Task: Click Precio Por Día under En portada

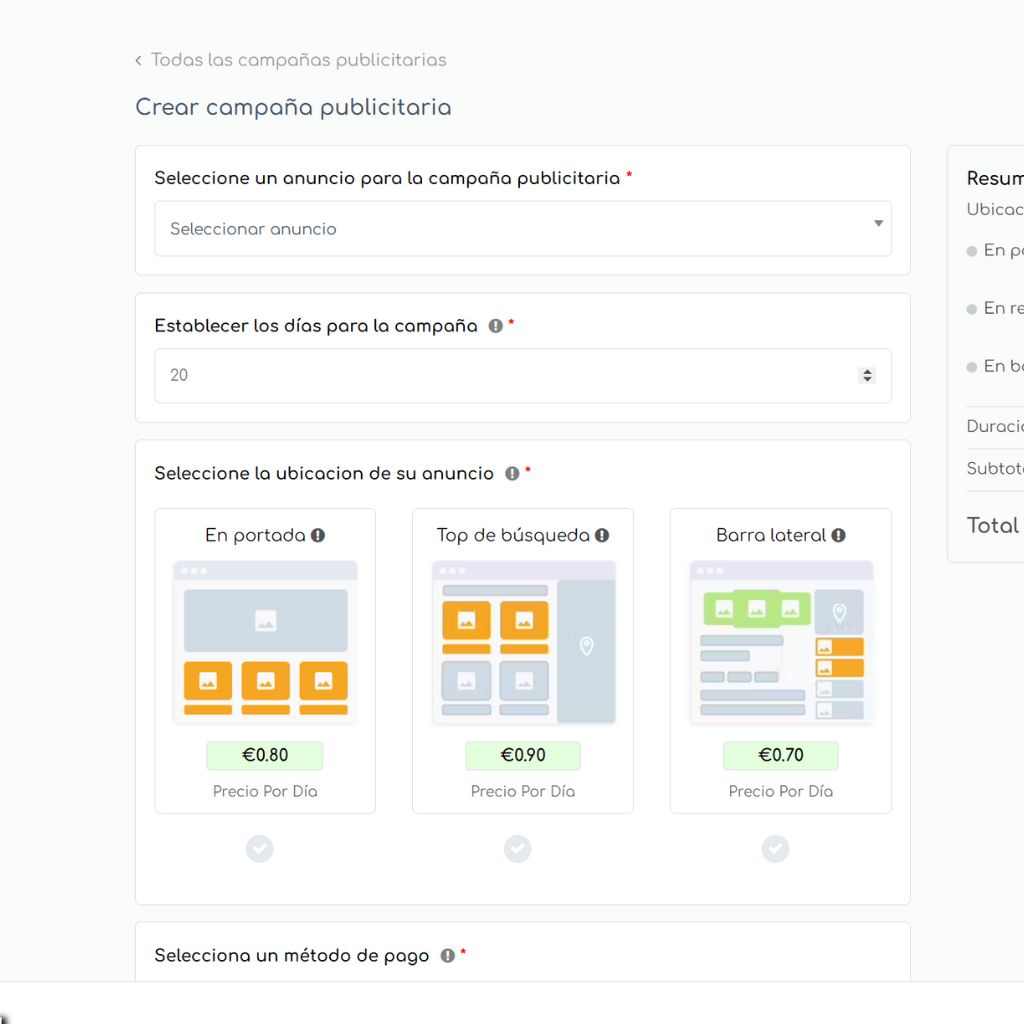Action: click(x=265, y=792)
